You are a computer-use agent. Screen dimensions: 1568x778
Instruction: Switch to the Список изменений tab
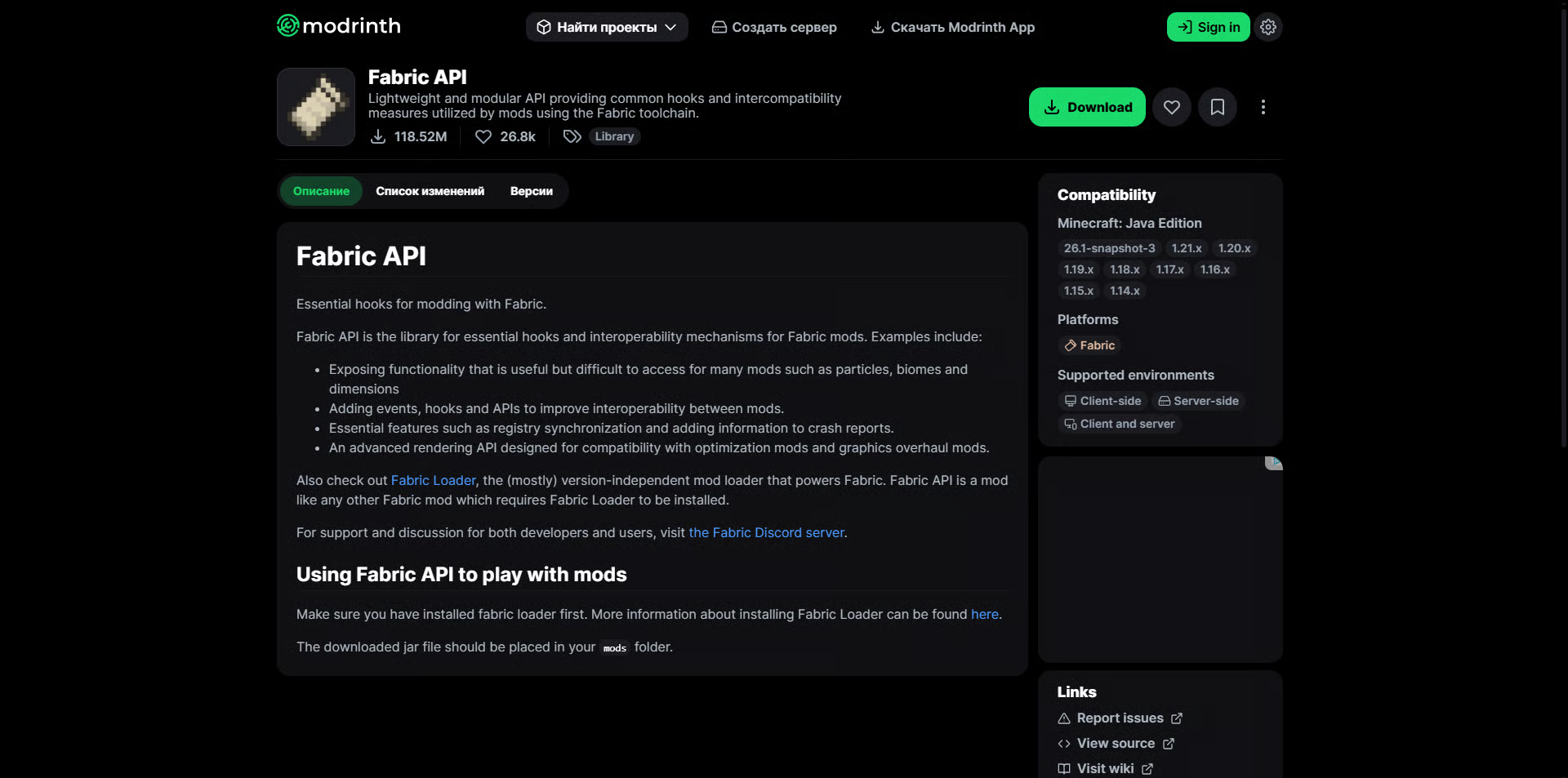click(430, 191)
